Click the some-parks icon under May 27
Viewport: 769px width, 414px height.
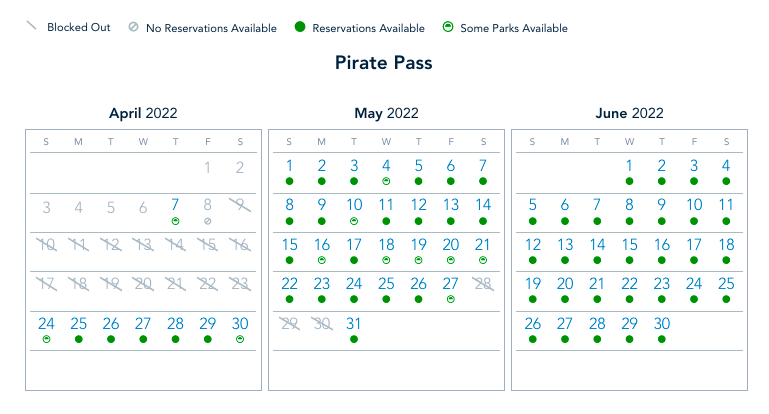pyautogui.click(x=450, y=299)
